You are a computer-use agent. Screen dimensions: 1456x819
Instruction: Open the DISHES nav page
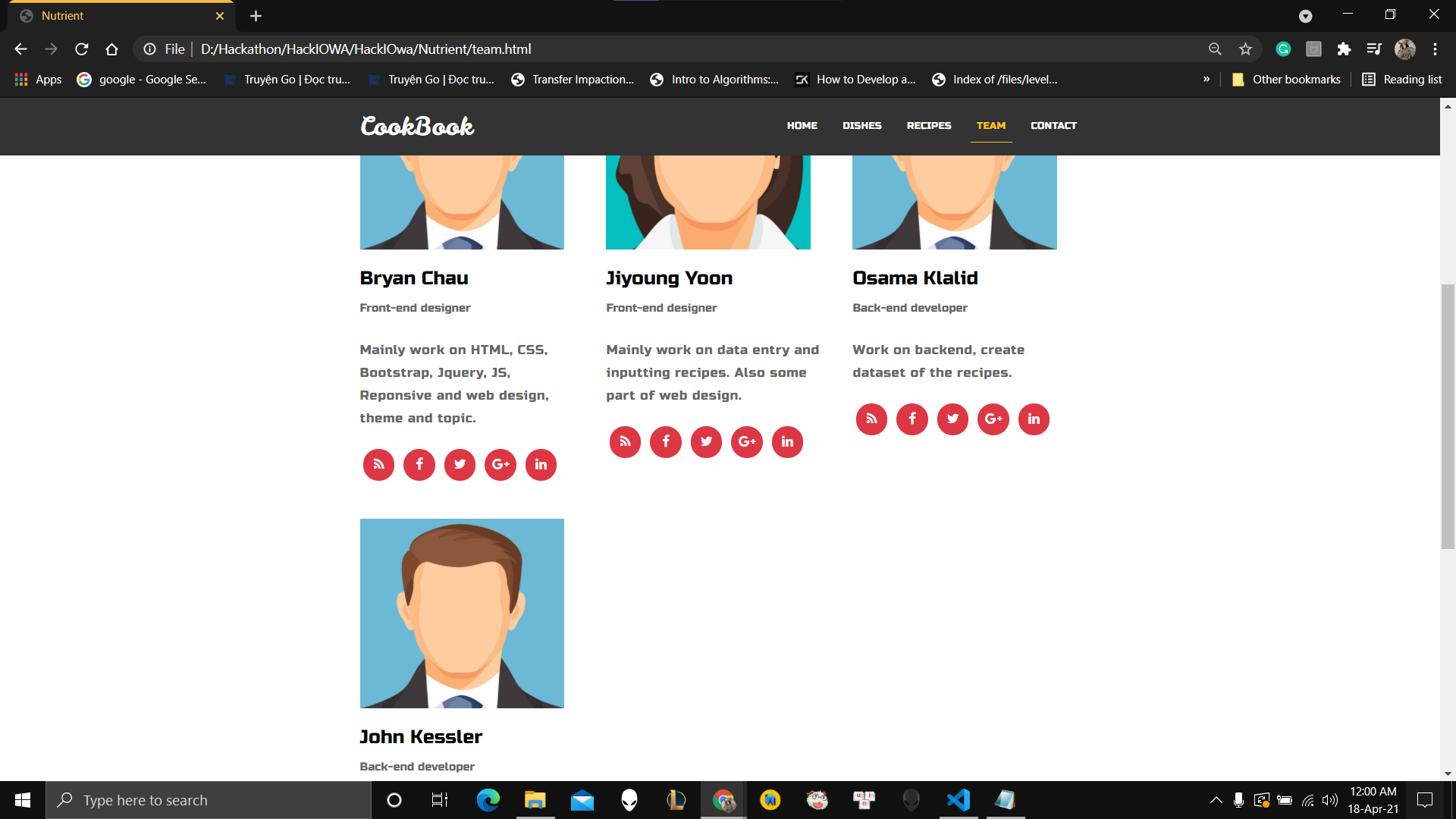coord(861,126)
